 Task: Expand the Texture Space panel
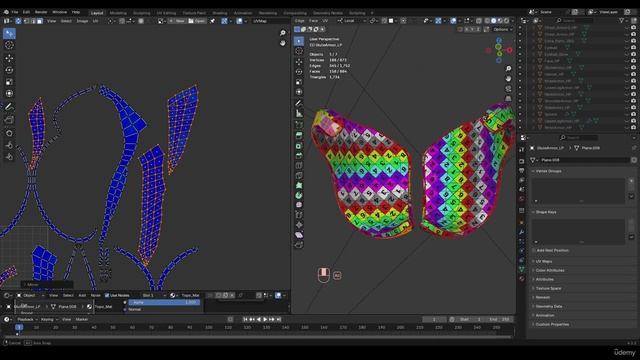pos(549,288)
